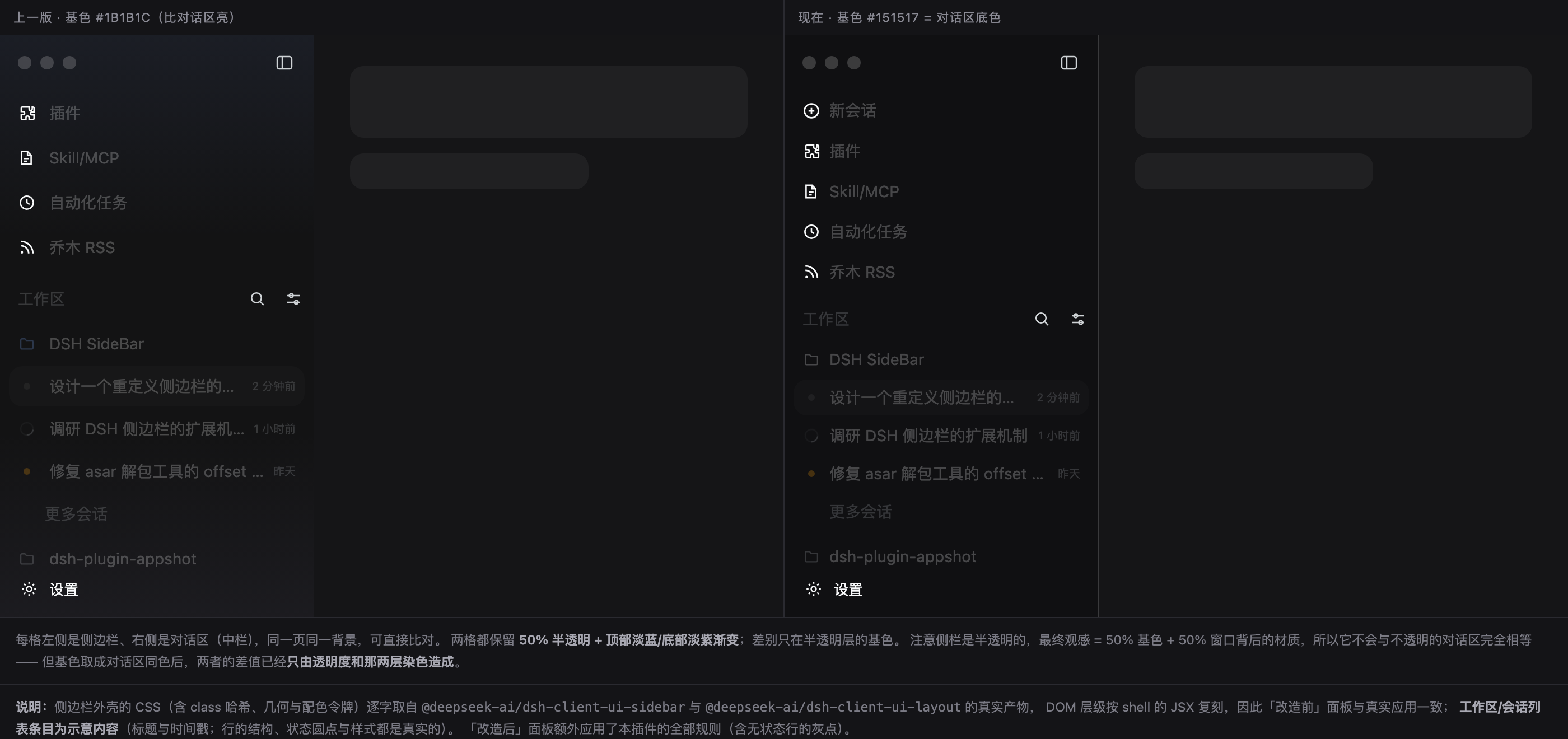Open workspace filter settings in left panel
This screenshot has height=739, width=1568.
[x=293, y=299]
